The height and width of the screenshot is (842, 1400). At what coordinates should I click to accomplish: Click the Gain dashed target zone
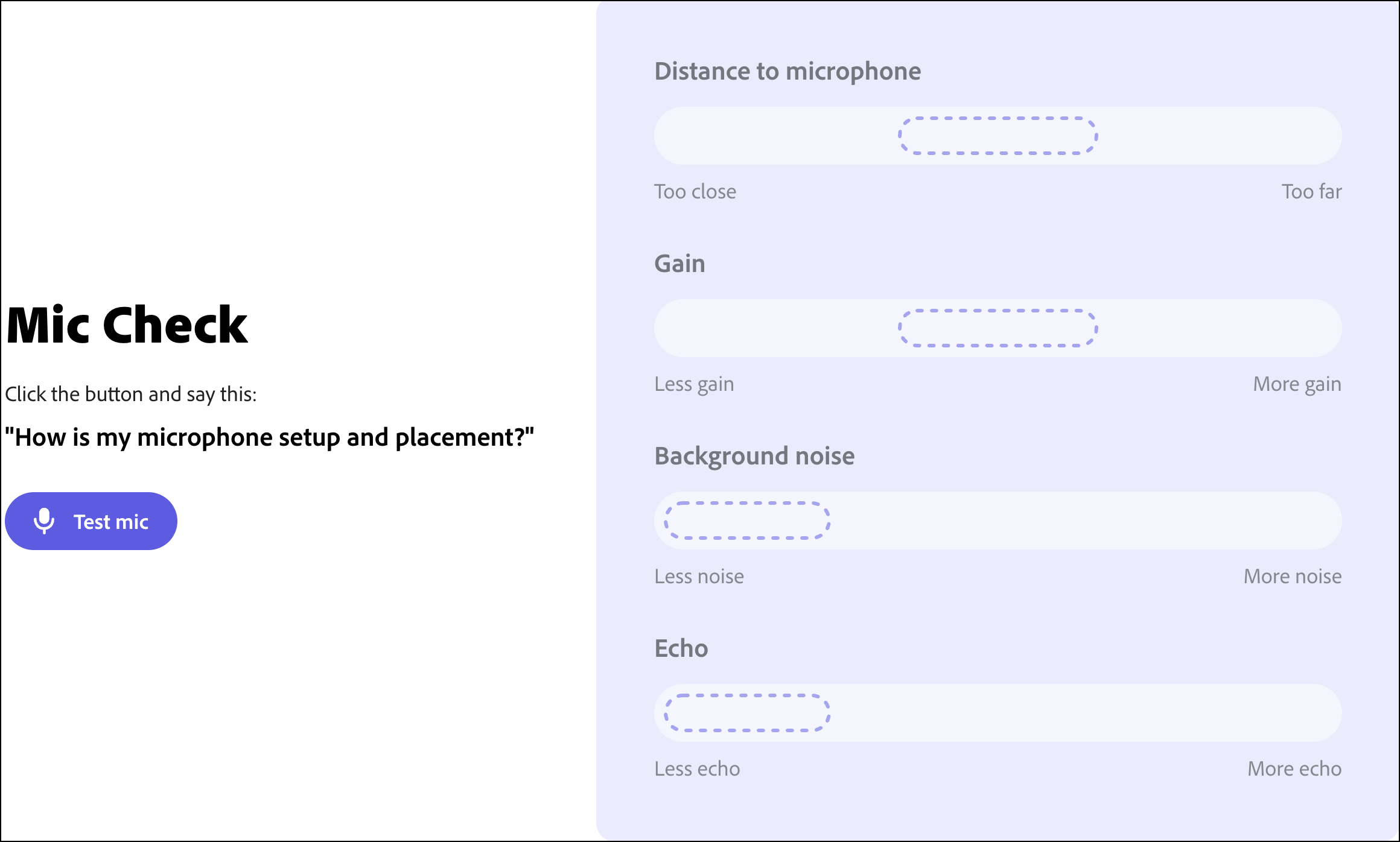998,328
